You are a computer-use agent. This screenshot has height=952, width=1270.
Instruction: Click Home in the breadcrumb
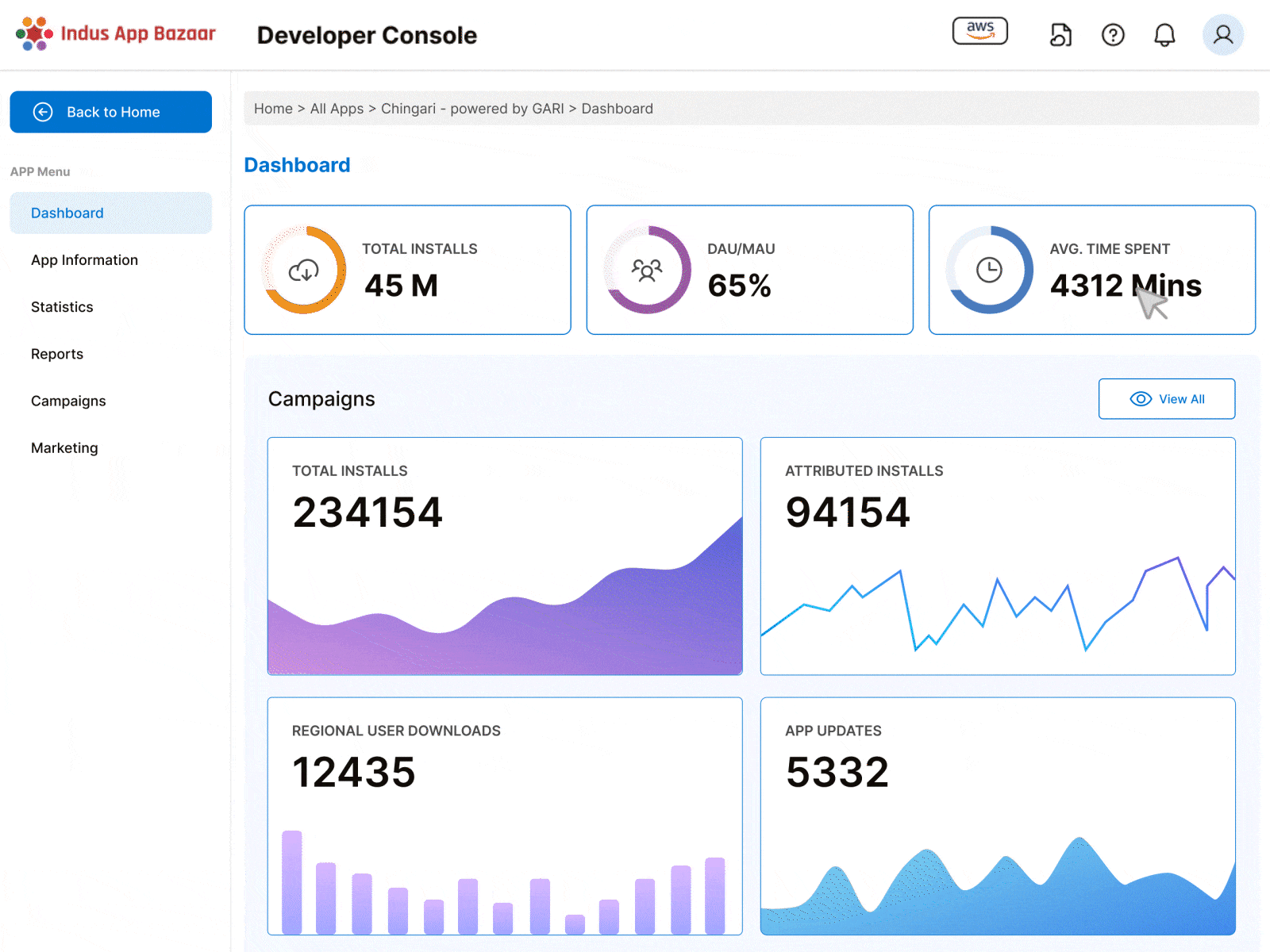273,109
